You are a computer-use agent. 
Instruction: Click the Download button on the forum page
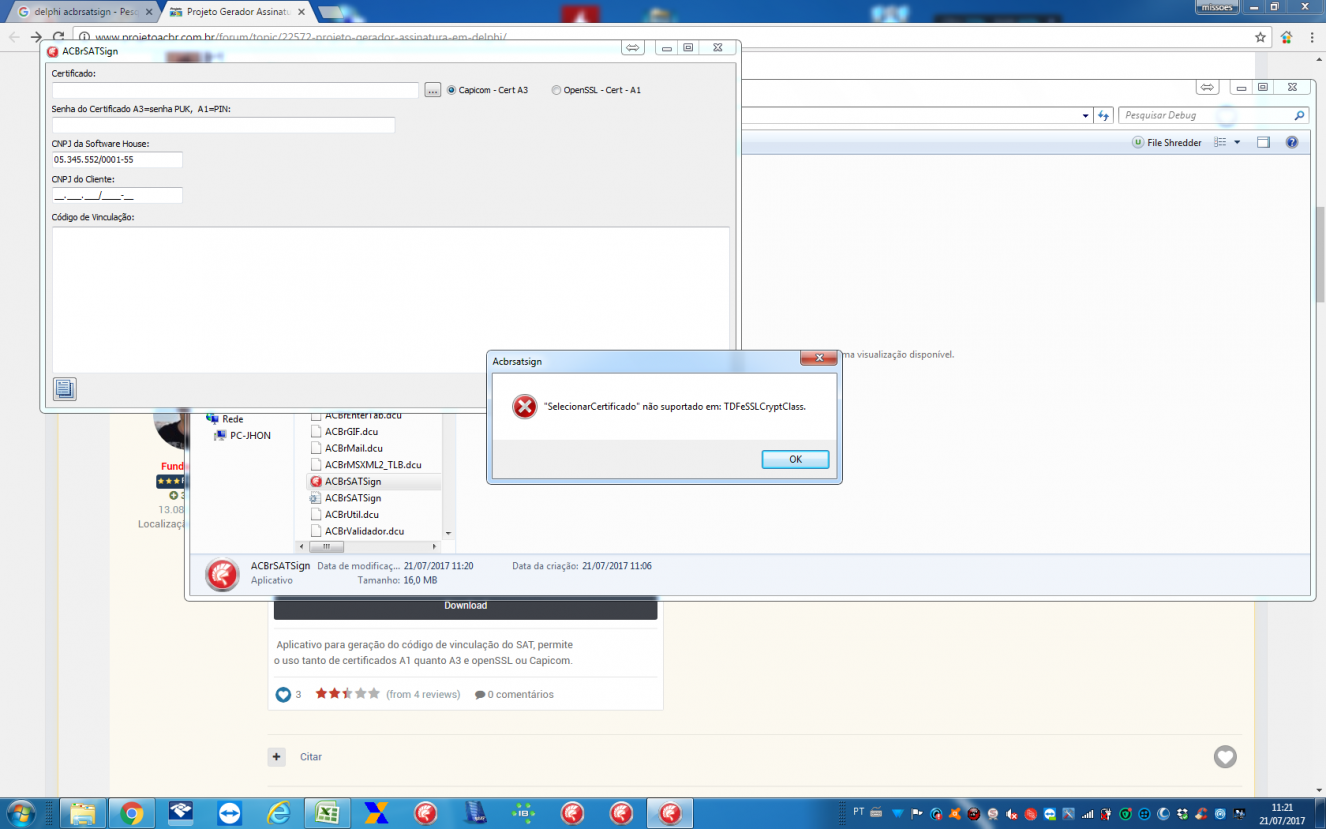465,606
